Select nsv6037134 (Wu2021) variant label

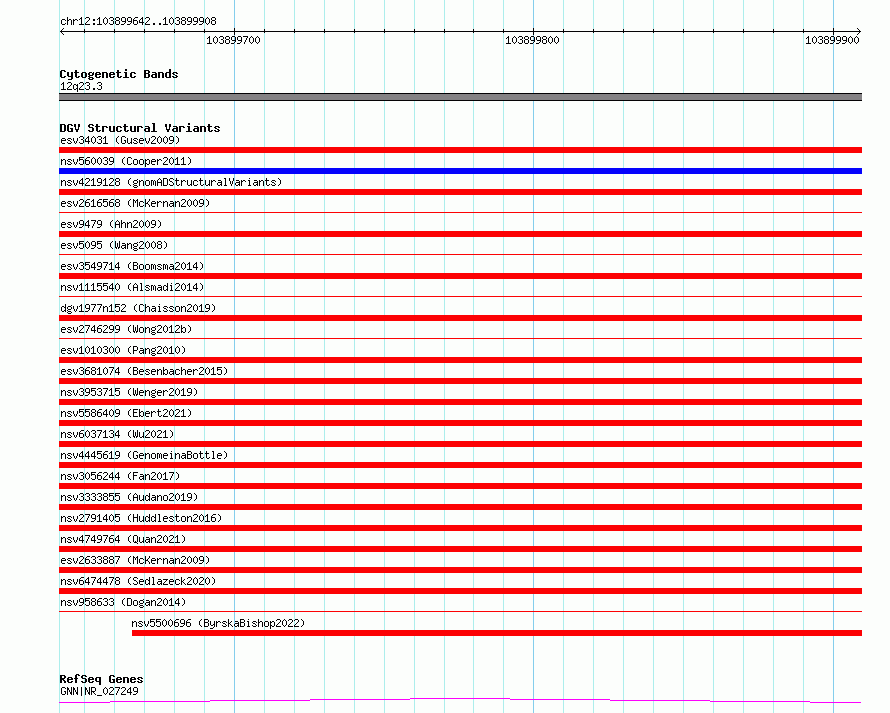[x=117, y=434]
